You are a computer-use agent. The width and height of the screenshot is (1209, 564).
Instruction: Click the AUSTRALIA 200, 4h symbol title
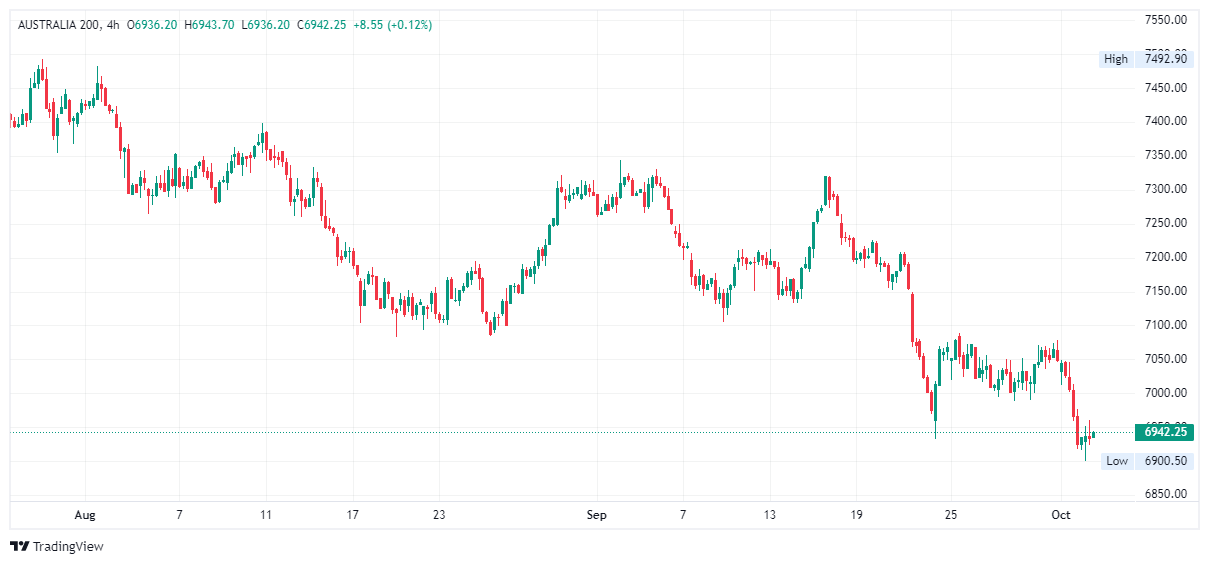point(67,25)
